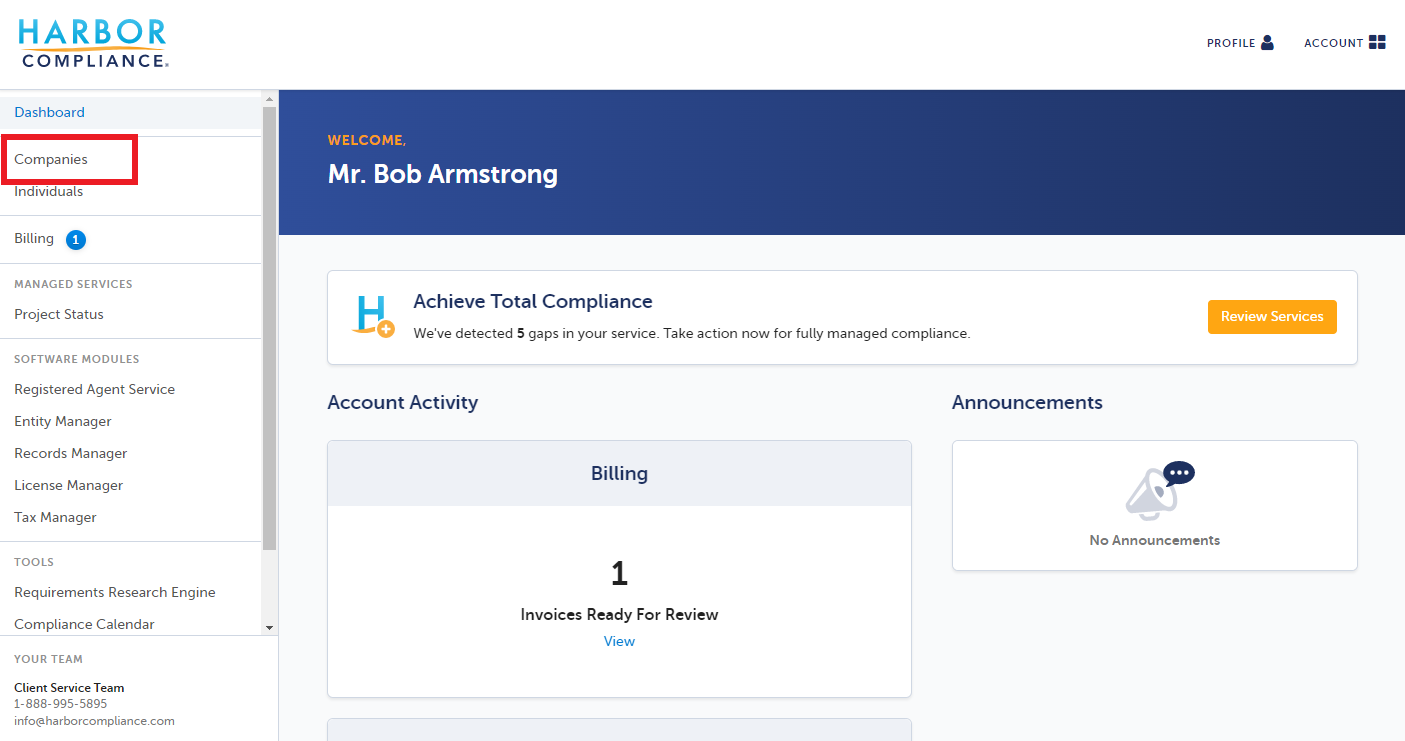Viewport: 1405px width, 741px height.
Task: Click the invoice count number 1
Action: point(619,574)
